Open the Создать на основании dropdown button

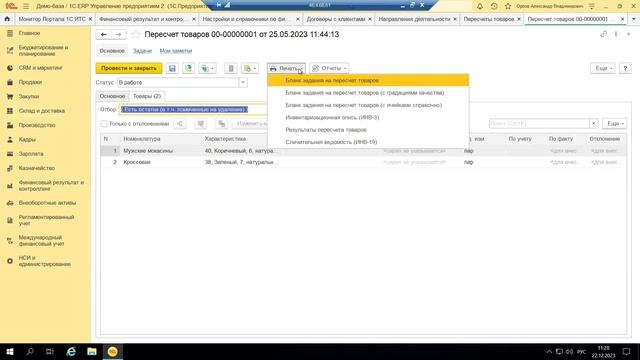[x=207, y=68]
